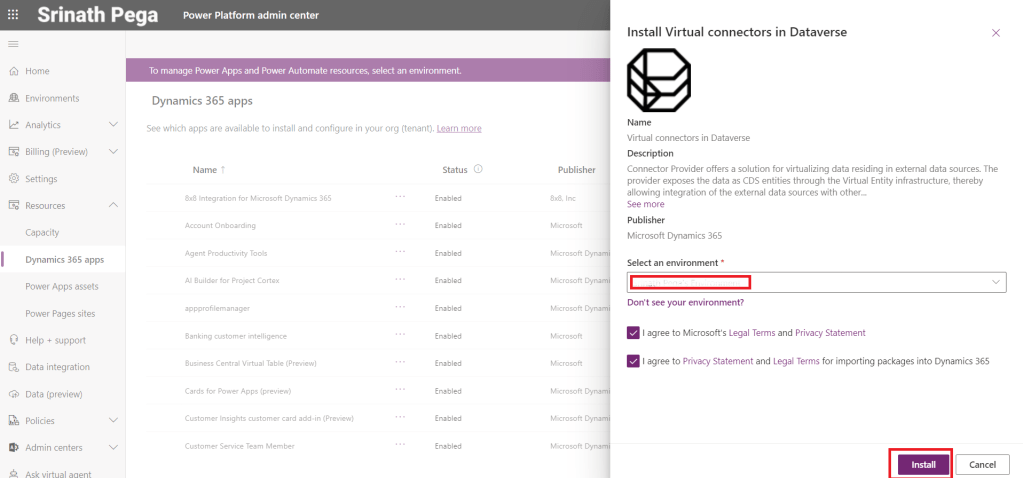Screen dimensions: 1023x478
Task: Click the Settings gear icon in sidebar
Action: click(14, 179)
